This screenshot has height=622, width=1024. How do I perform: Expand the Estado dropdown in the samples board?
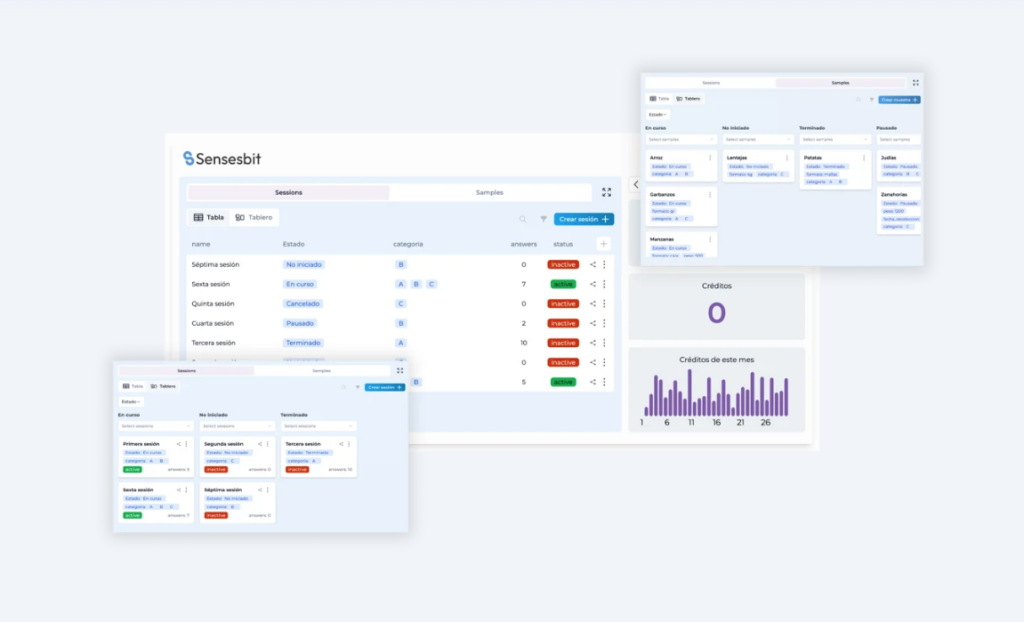click(657, 114)
